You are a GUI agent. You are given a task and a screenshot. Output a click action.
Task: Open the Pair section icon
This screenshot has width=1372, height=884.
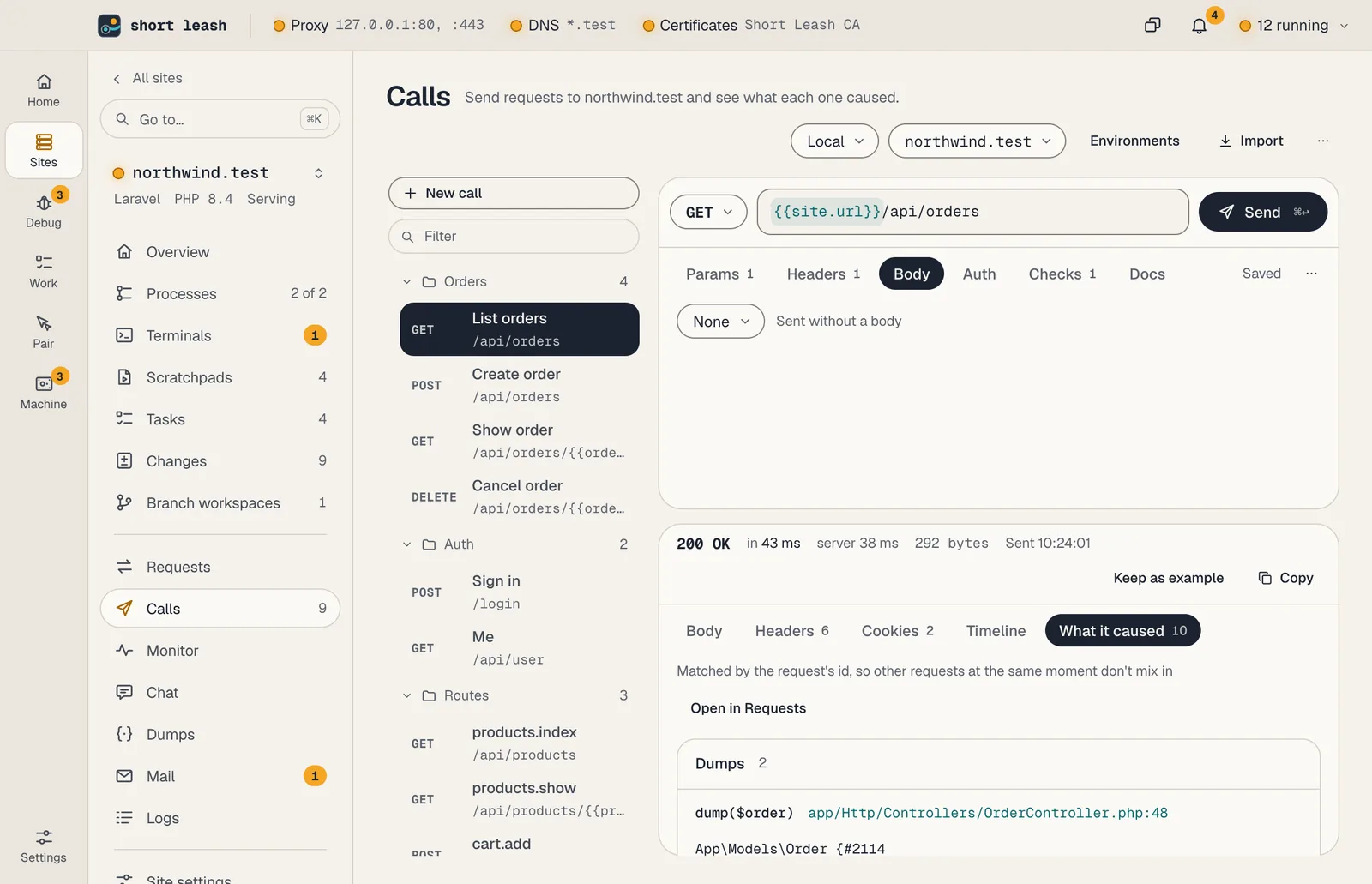click(x=44, y=332)
